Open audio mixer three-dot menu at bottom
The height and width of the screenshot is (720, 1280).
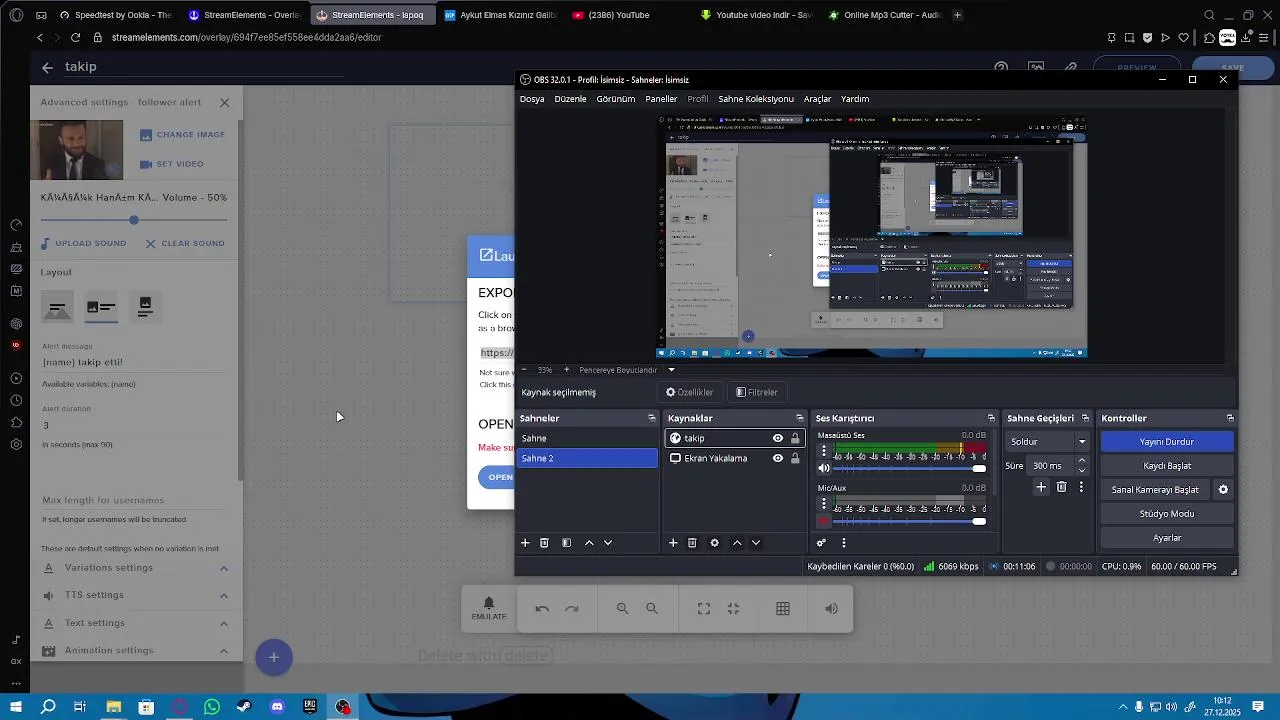pos(844,543)
